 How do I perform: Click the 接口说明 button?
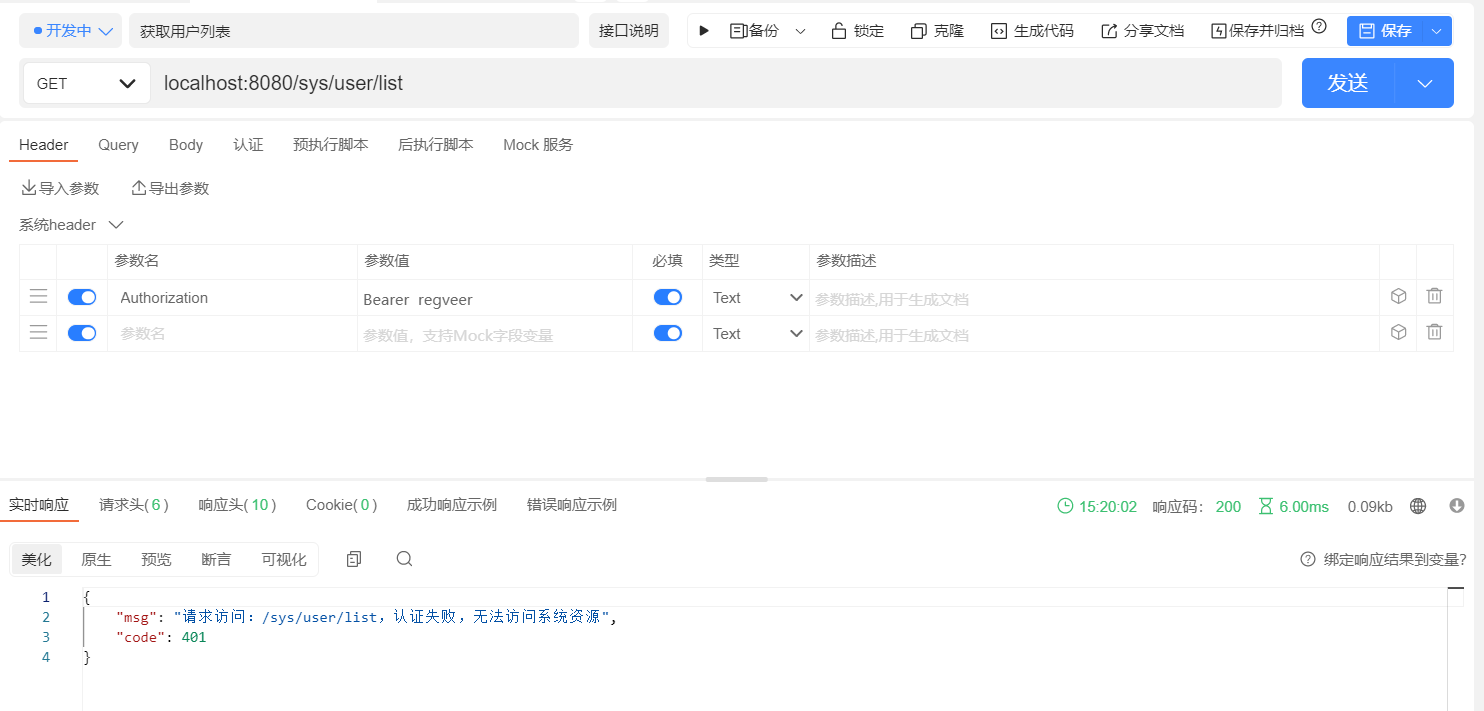click(628, 31)
